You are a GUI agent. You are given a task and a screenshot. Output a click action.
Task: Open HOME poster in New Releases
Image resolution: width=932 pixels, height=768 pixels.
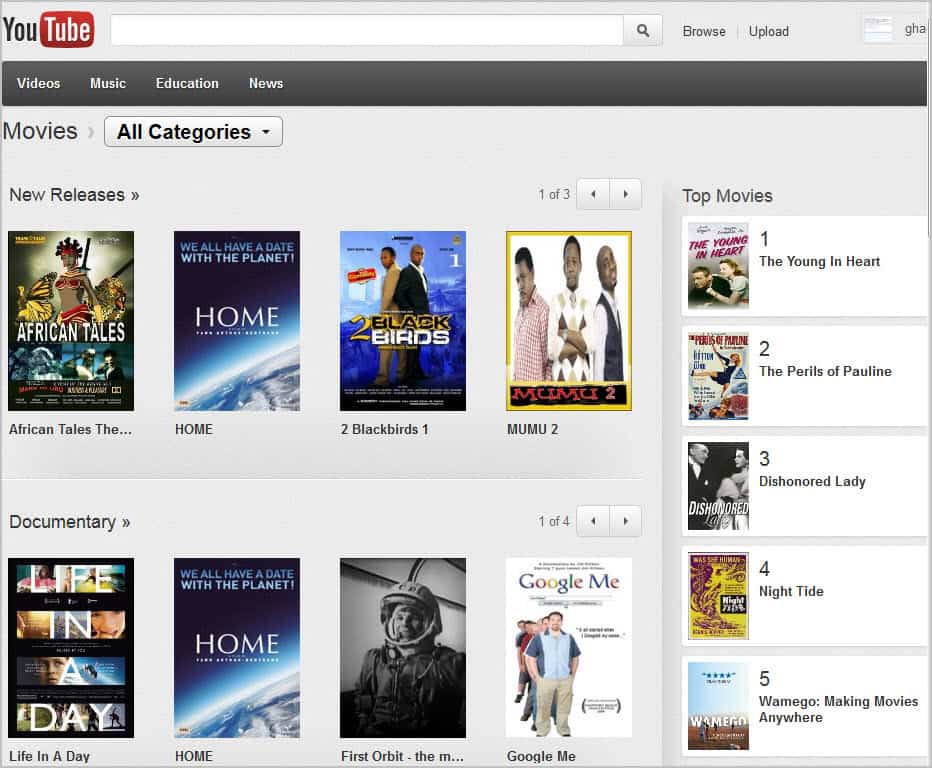237,321
